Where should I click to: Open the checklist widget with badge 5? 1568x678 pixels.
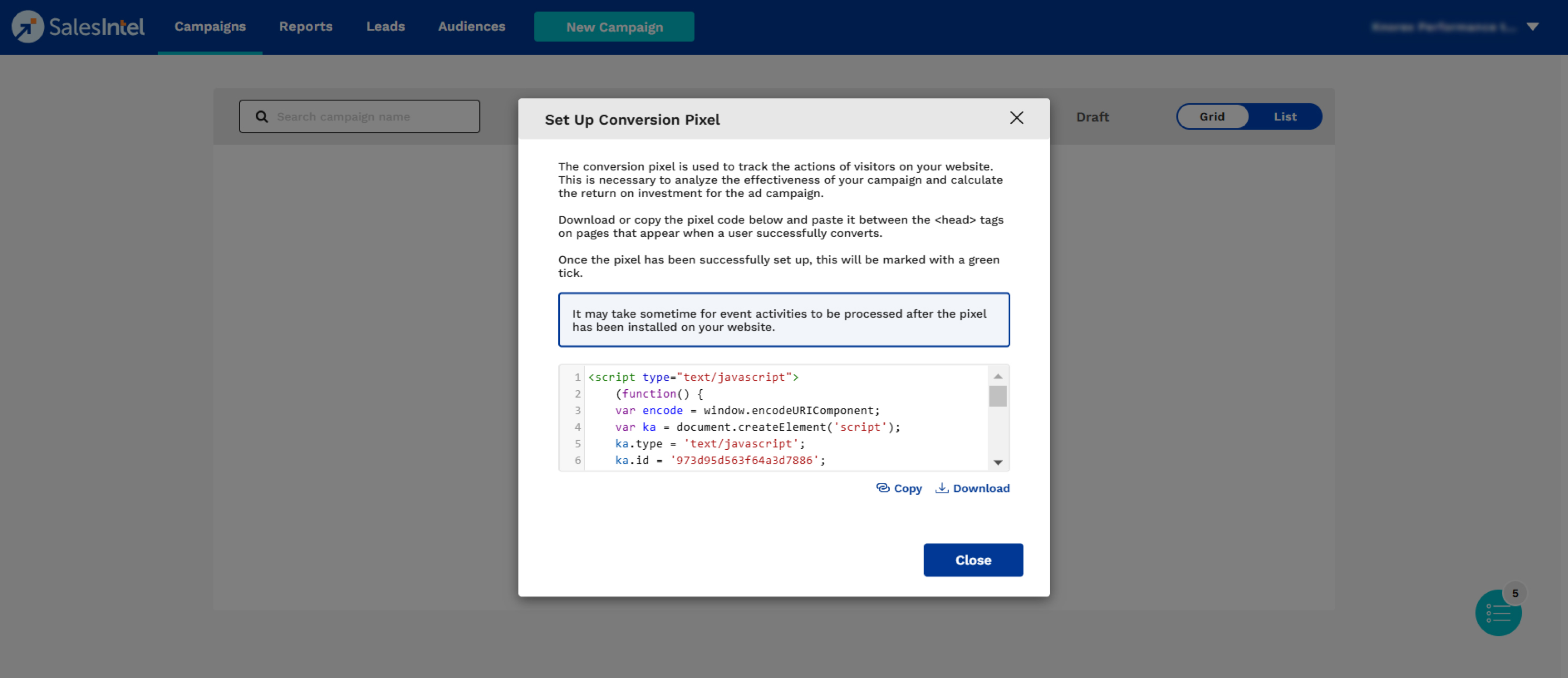point(1498,612)
